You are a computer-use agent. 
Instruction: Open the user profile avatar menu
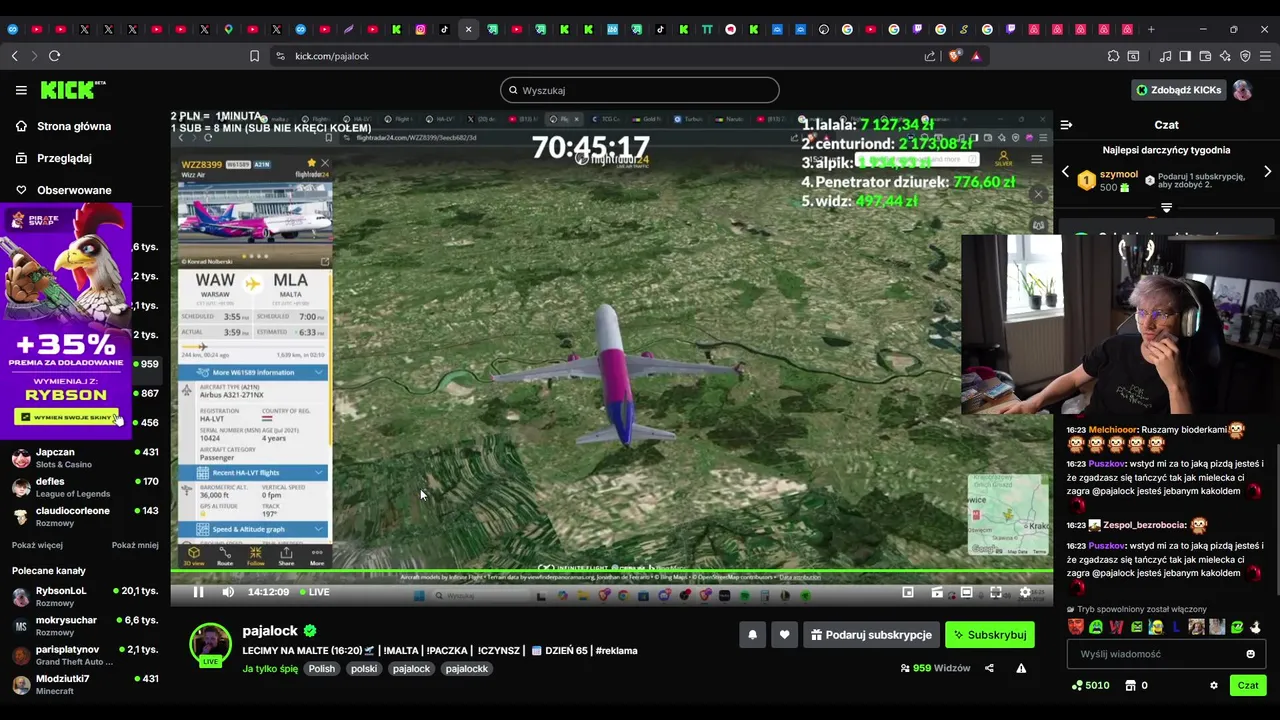[x=1242, y=90]
